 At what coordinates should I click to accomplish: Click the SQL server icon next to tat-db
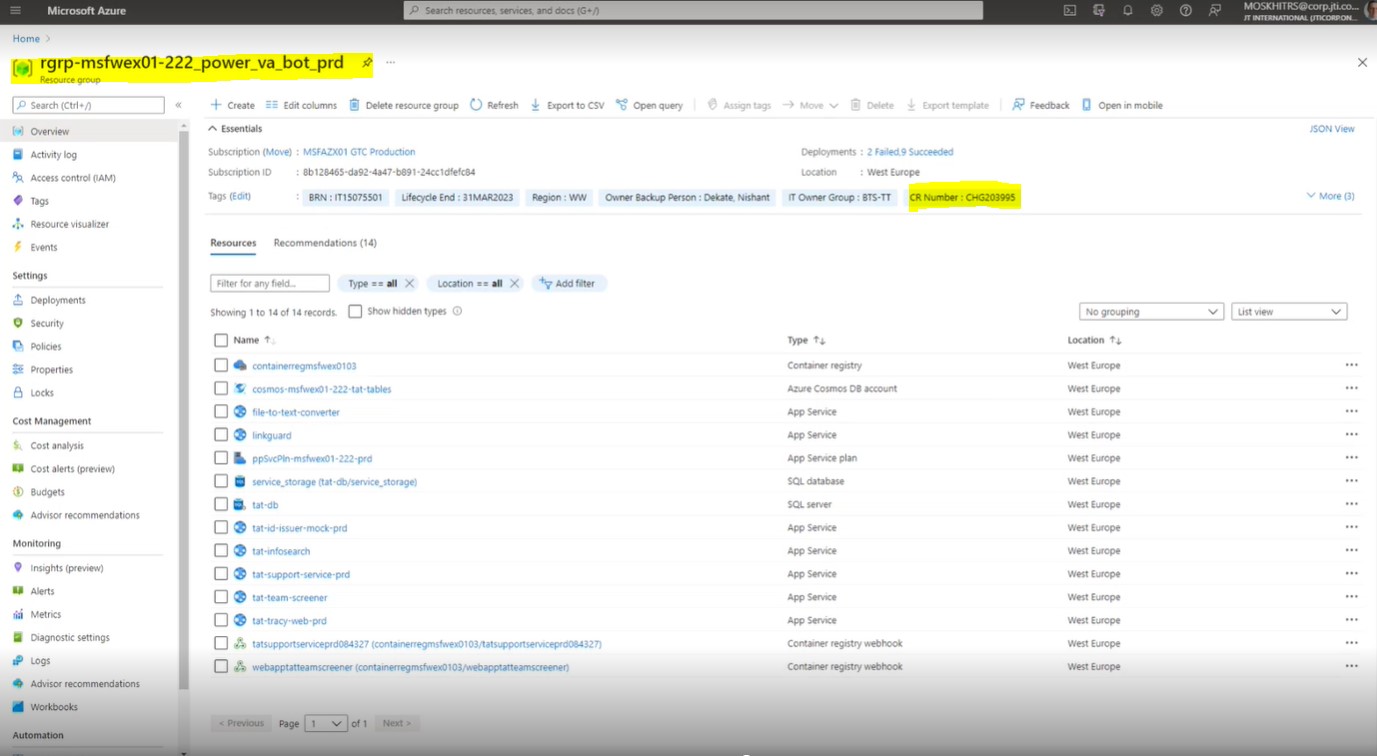coord(240,505)
